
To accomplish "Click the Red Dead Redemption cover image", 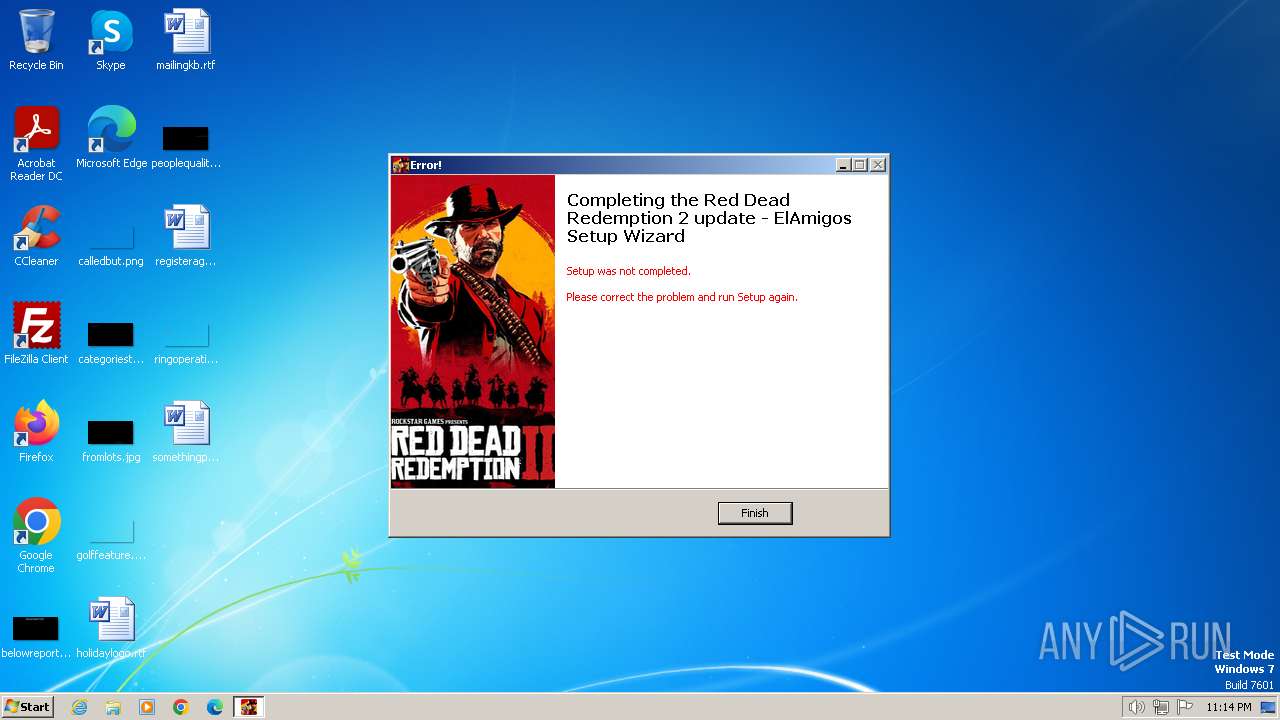I will click(x=473, y=331).
